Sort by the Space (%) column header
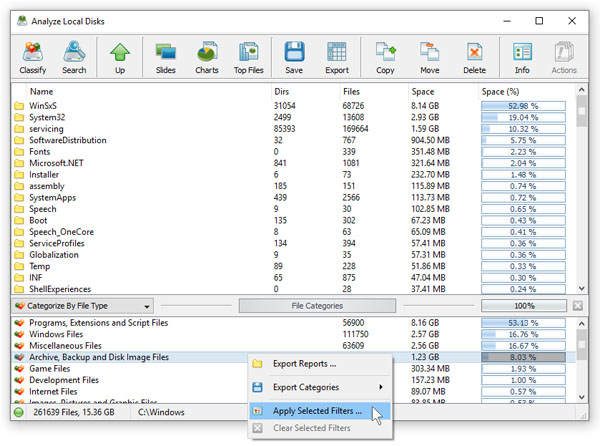The image size is (600, 446). [527, 91]
